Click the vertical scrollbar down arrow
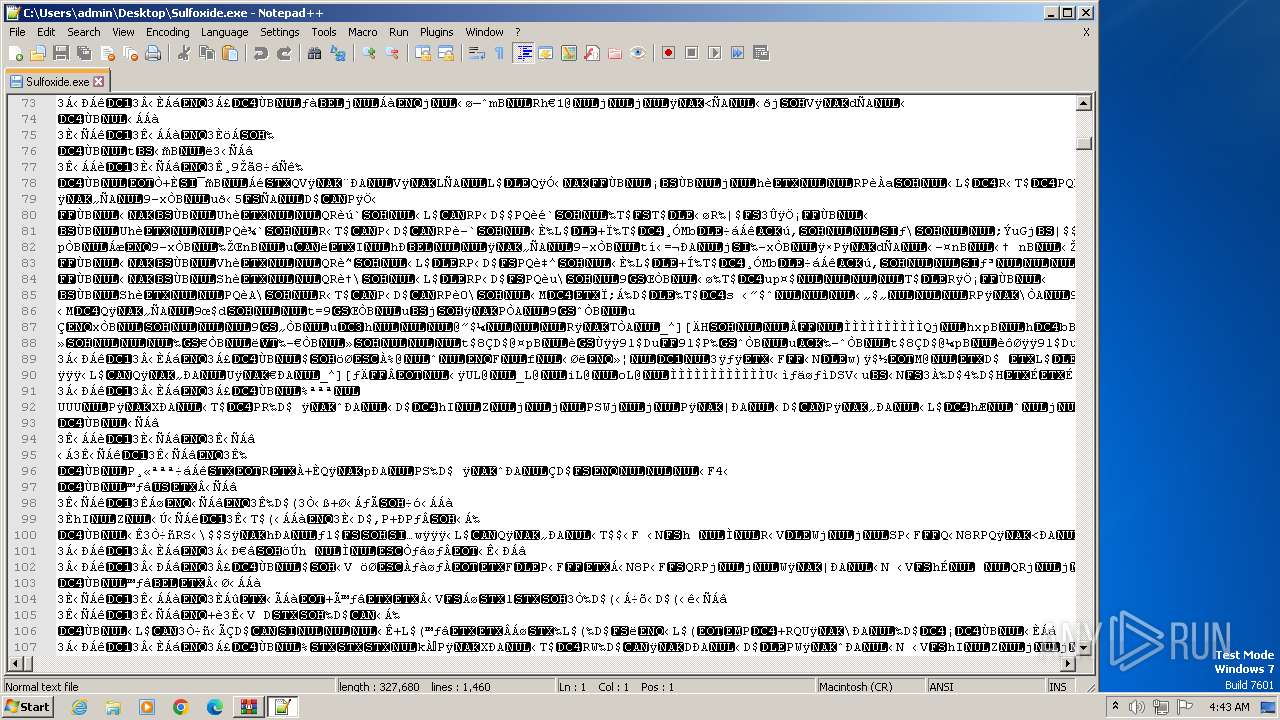The width and height of the screenshot is (1280, 720). point(1084,647)
